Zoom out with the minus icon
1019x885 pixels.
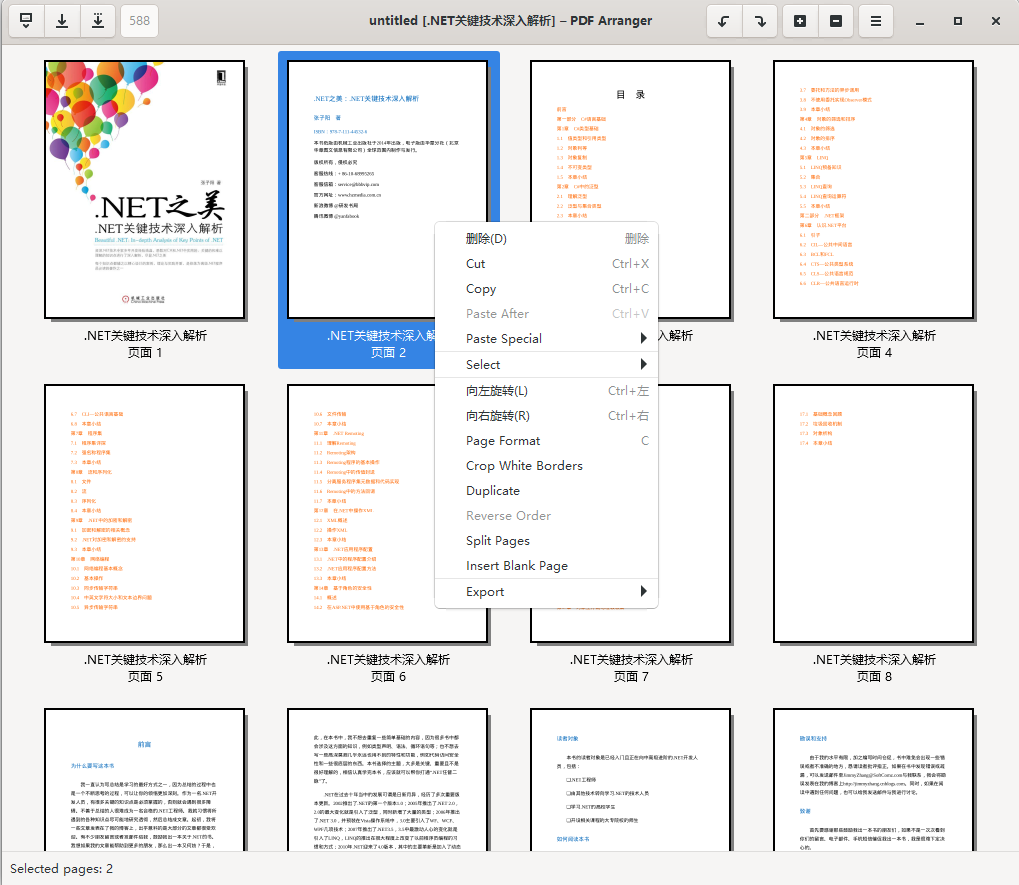pos(836,21)
